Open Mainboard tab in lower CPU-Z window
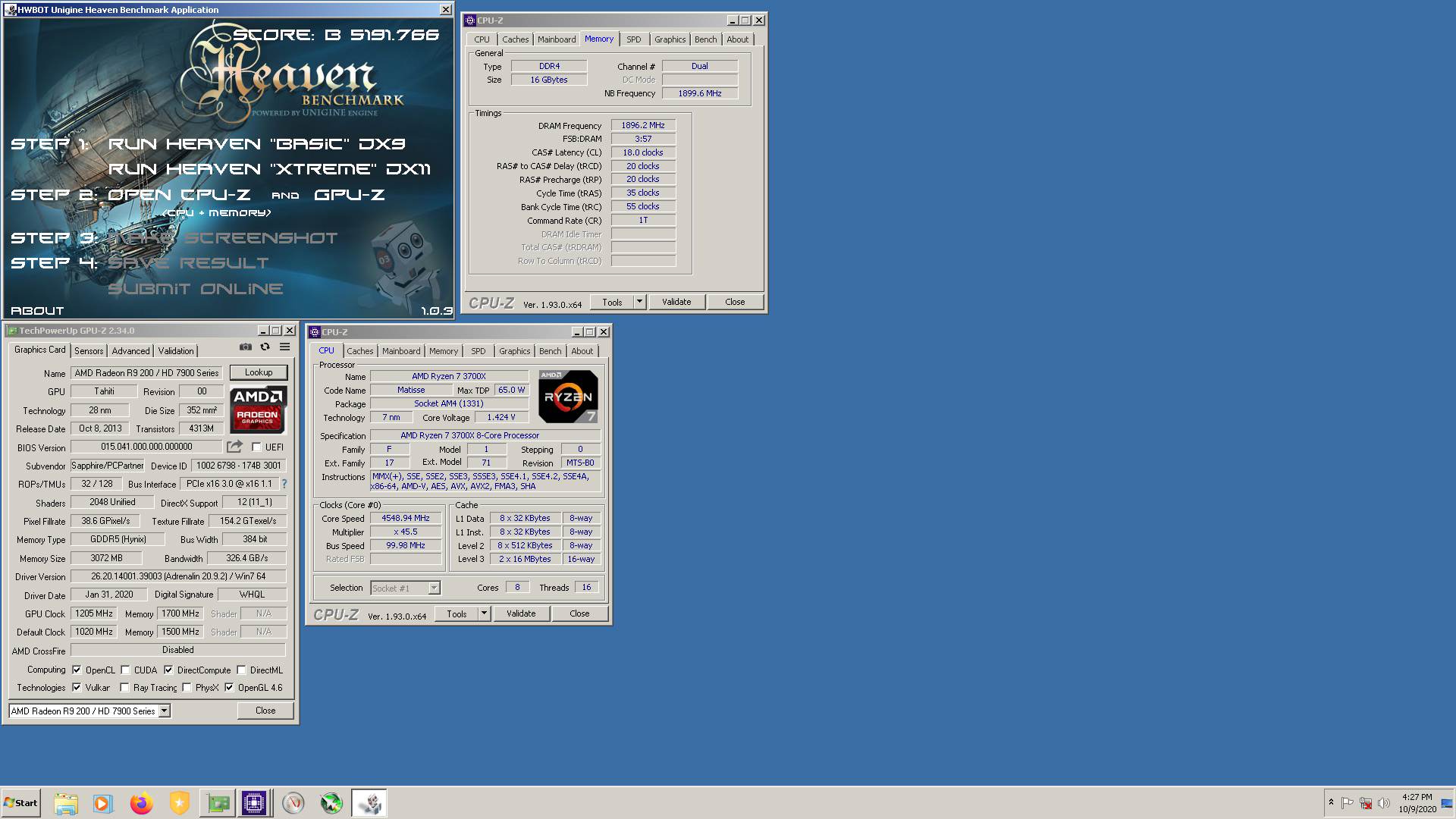The image size is (1456, 819). pyautogui.click(x=401, y=351)
